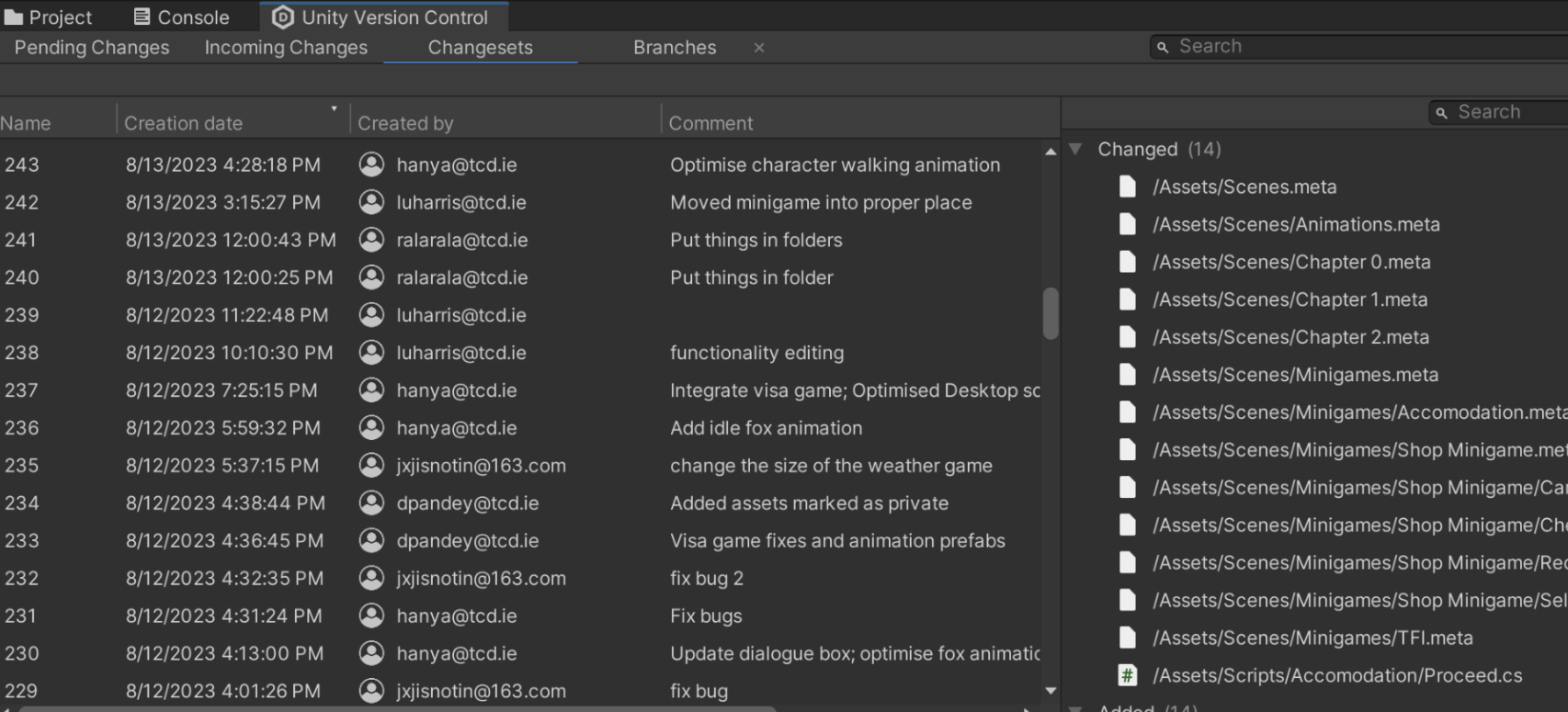The width and height of the screenshot is (1568, 712).
Task: Click the file icon next to TFI.meta
Action: click(x=1128, y=638)
